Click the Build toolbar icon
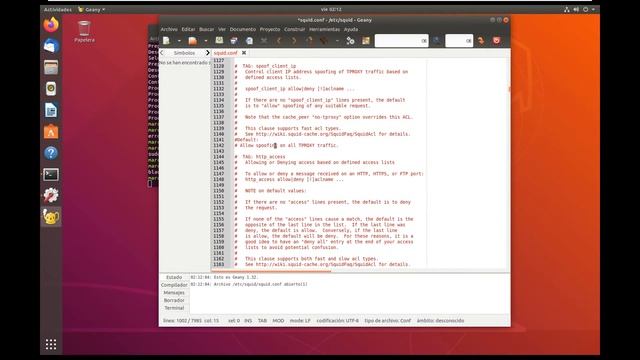The width and height of the screenshot is (640, 360). click(324, 40)
